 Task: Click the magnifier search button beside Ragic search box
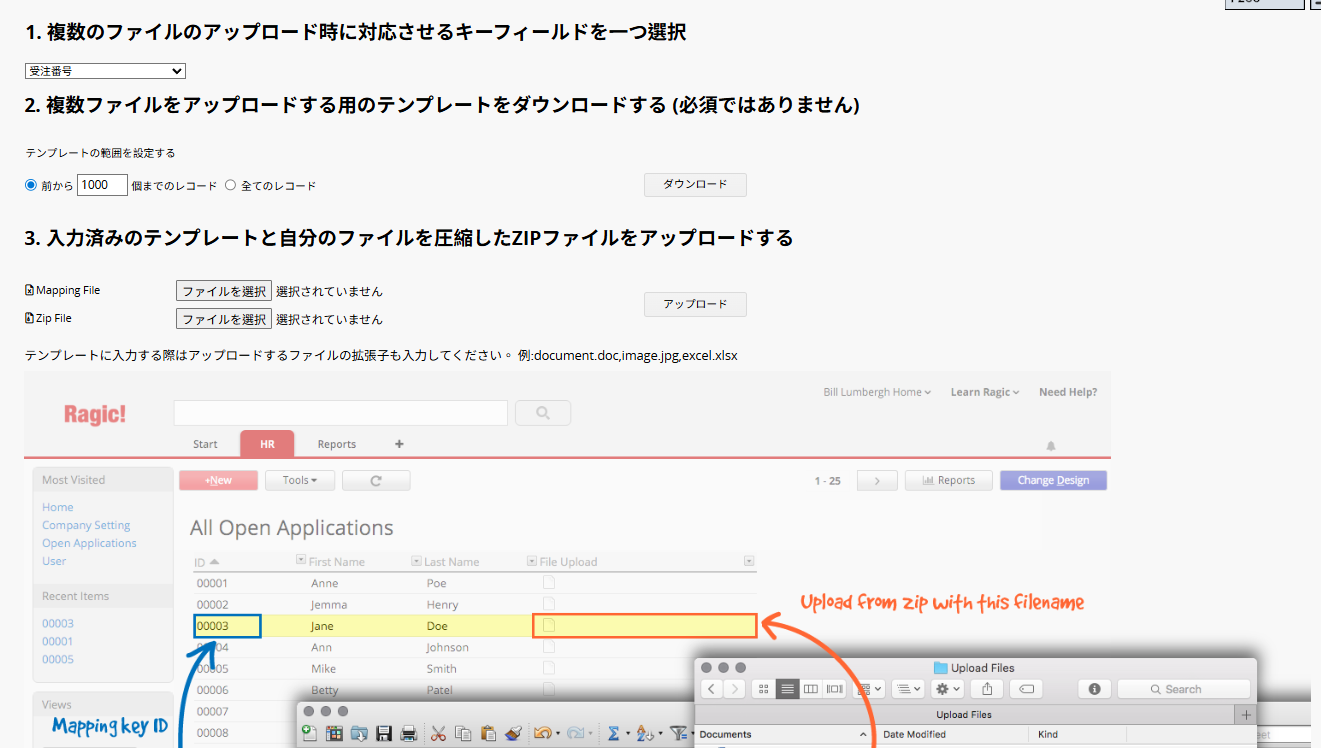(x=542, y=413)
